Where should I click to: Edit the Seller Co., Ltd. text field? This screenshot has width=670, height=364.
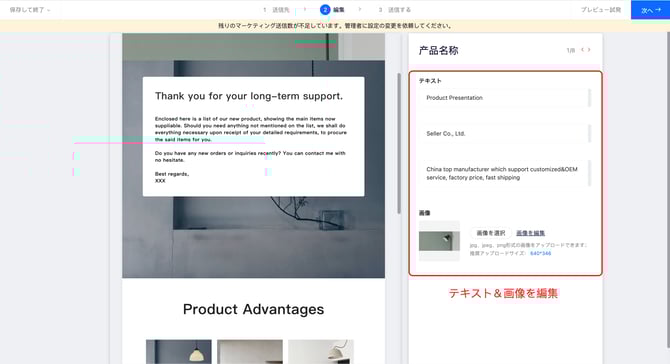point(505,134)
